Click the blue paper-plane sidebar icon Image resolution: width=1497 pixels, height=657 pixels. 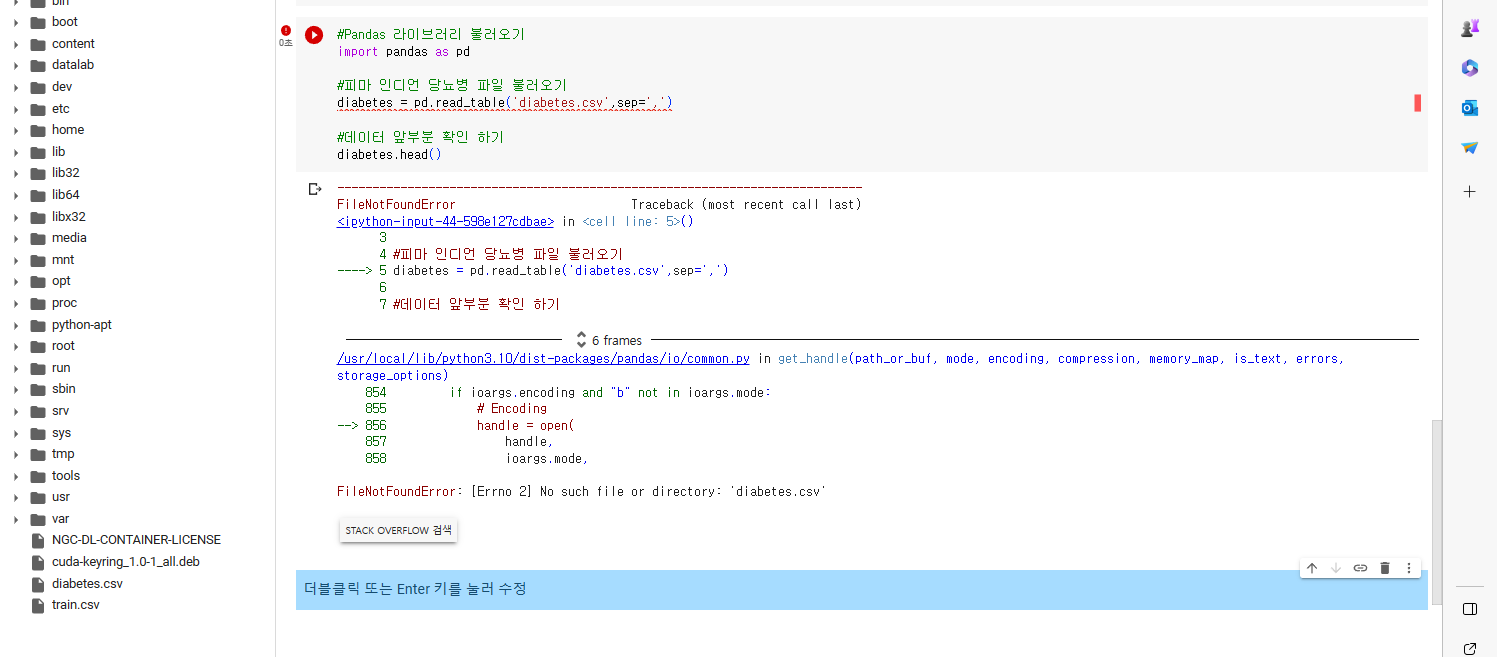point(1469,148)
